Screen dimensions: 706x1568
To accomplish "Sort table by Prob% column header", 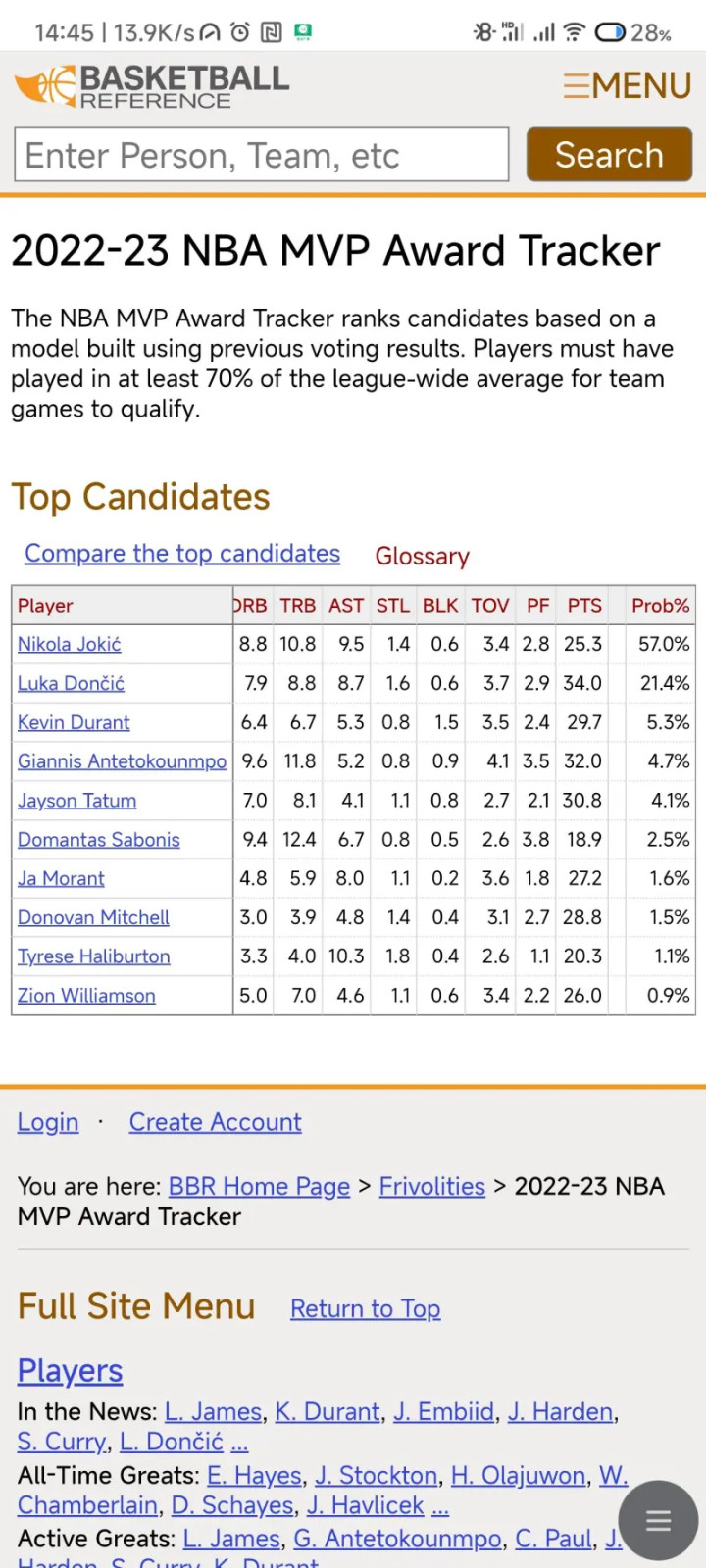I will (x=661, y=606).
